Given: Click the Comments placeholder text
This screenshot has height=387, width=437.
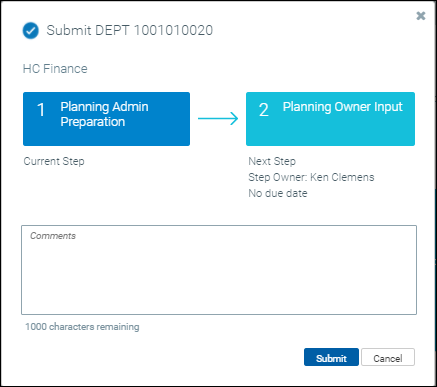Looking at the screenshot, I should point(53,236).
